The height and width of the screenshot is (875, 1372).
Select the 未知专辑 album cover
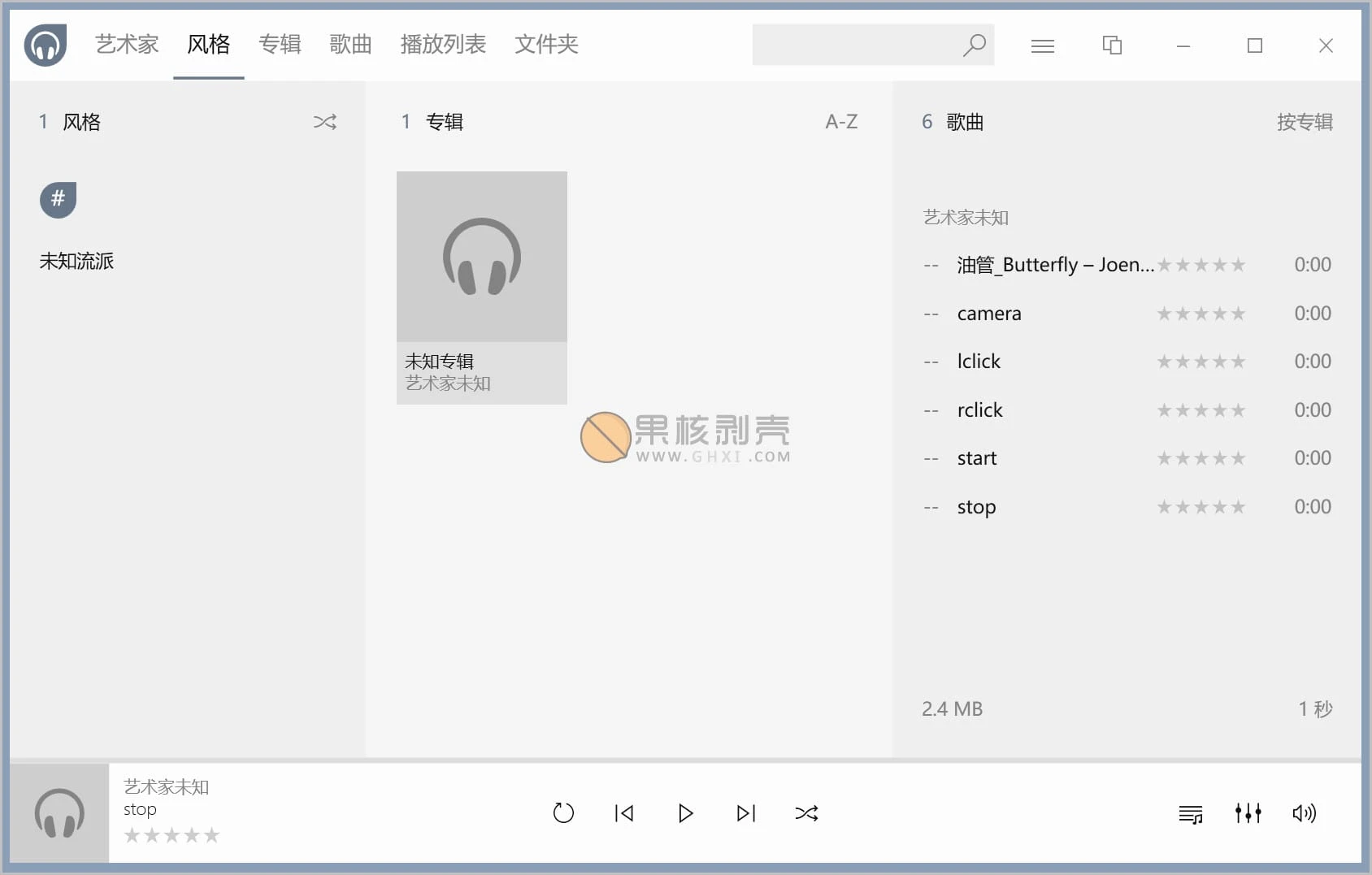482,256
